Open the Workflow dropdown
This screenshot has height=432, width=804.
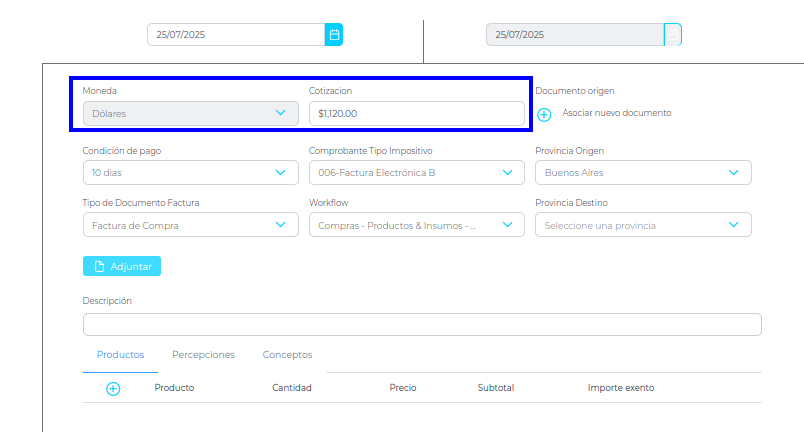click(416, 225)
